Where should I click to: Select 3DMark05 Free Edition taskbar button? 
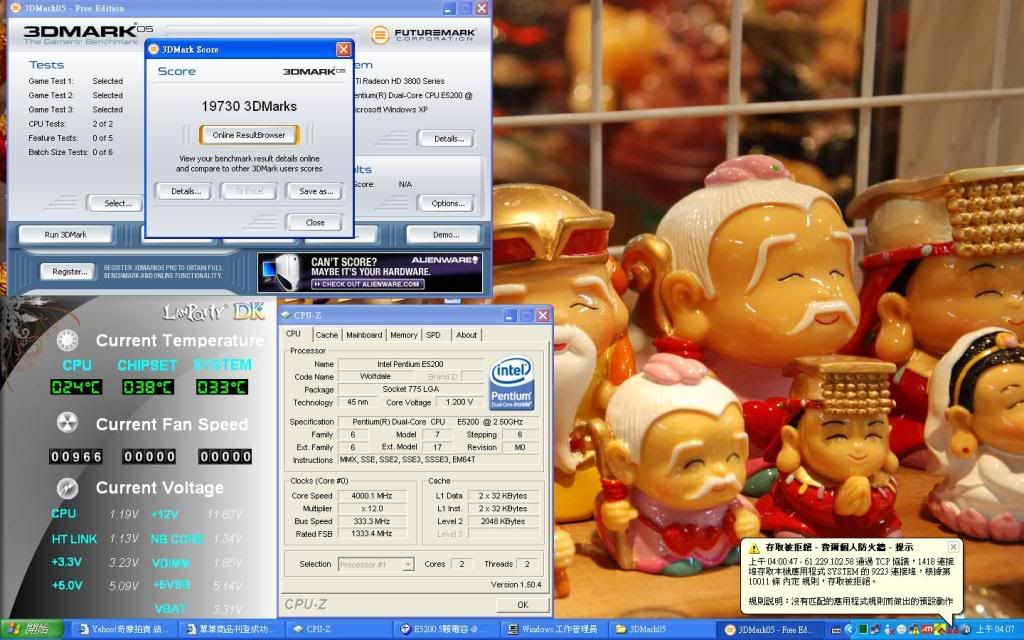click(769, 629)
